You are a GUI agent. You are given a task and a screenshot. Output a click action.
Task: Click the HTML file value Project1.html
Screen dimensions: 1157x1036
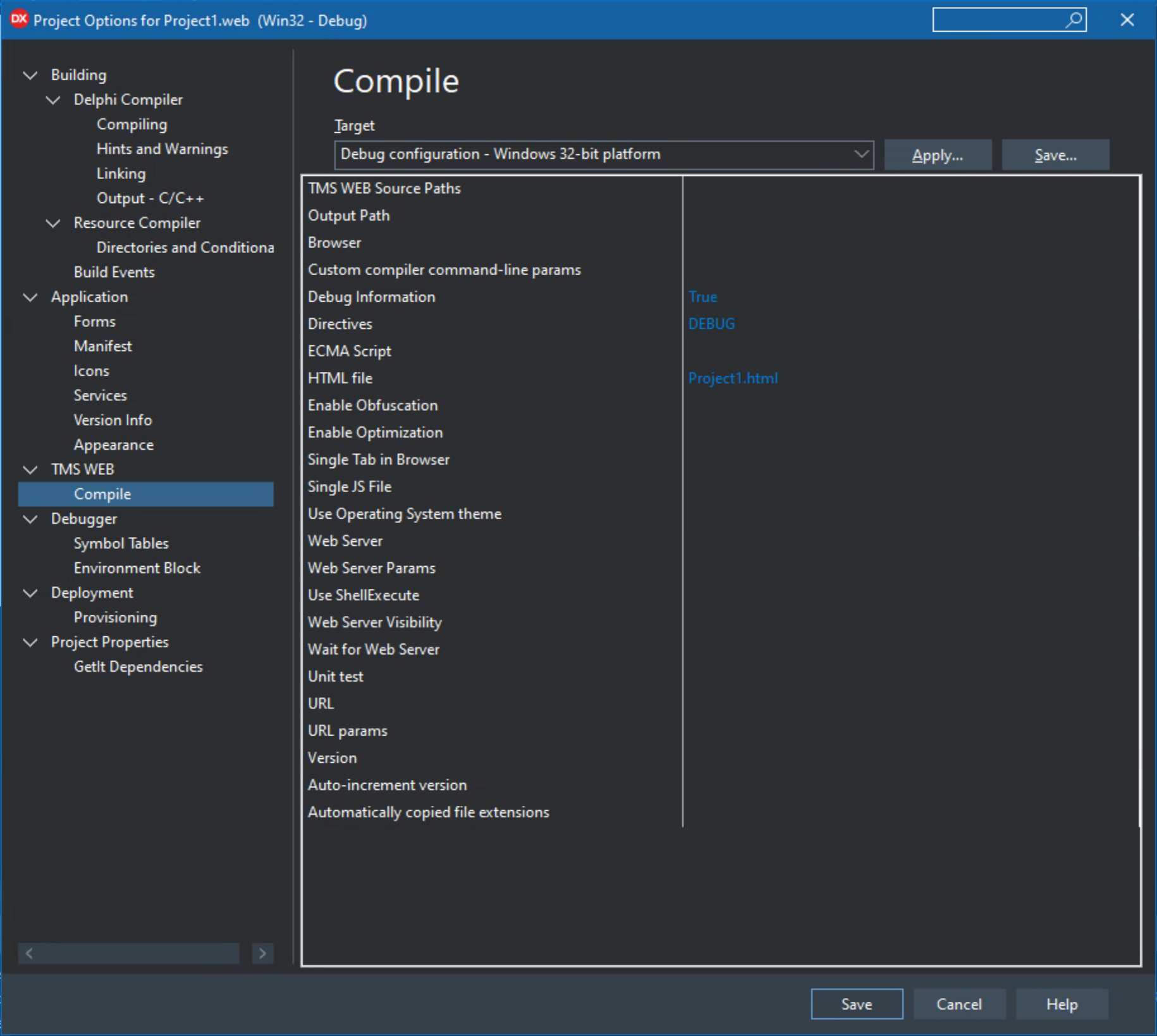[x=733, y=379]
